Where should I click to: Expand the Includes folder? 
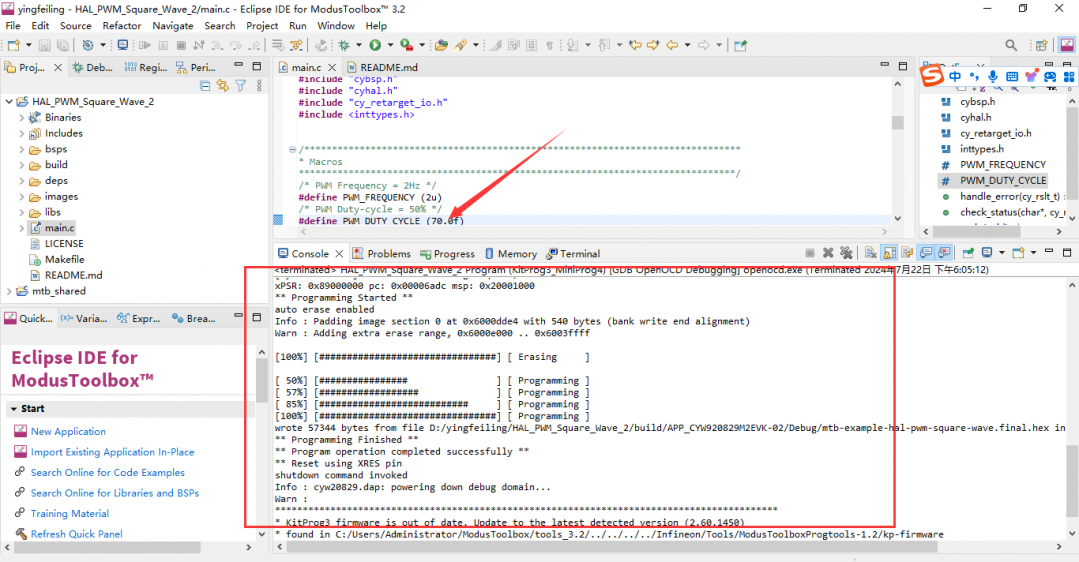21,133
